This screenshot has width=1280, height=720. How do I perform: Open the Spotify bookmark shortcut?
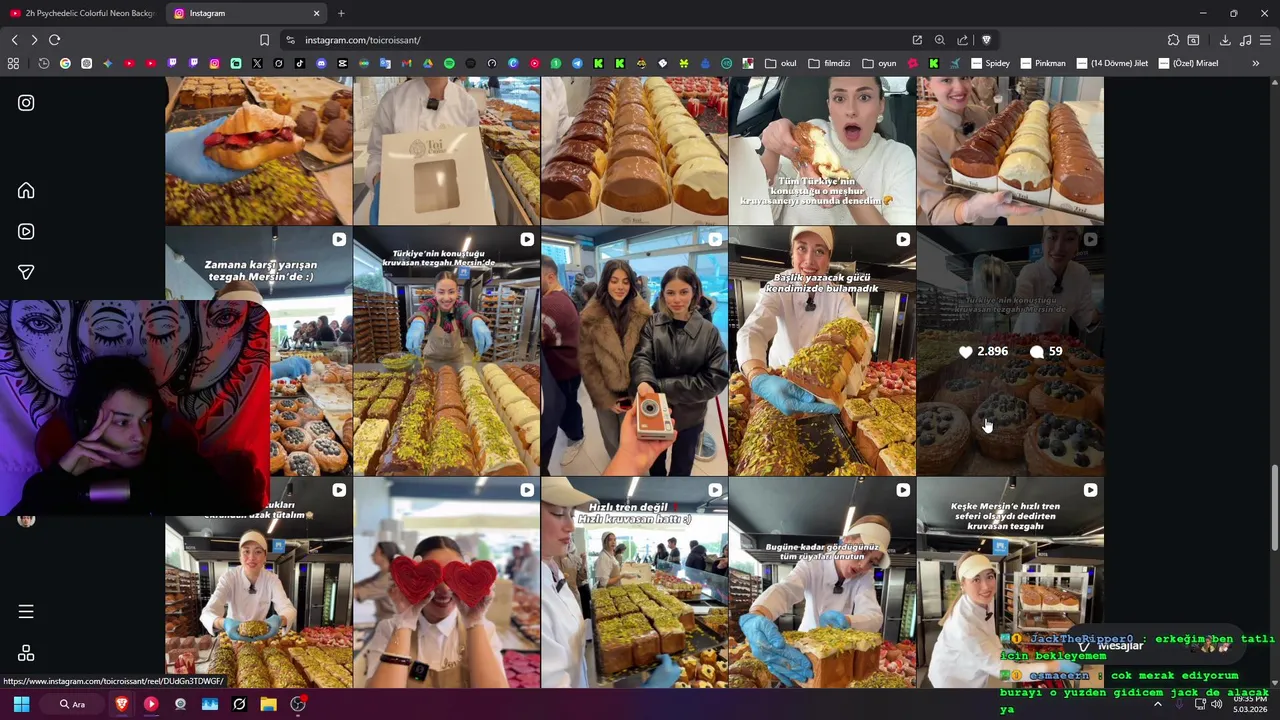point(449,63)
